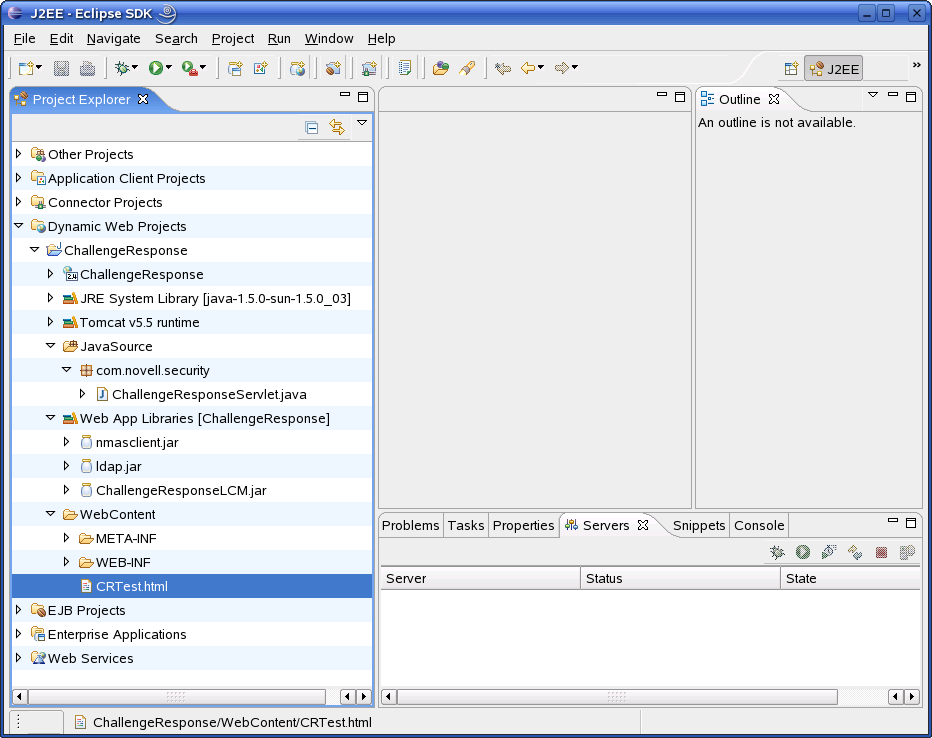932x738 pixels.
Task: Switch to the Console tab
Action: [x=759, y=525]
